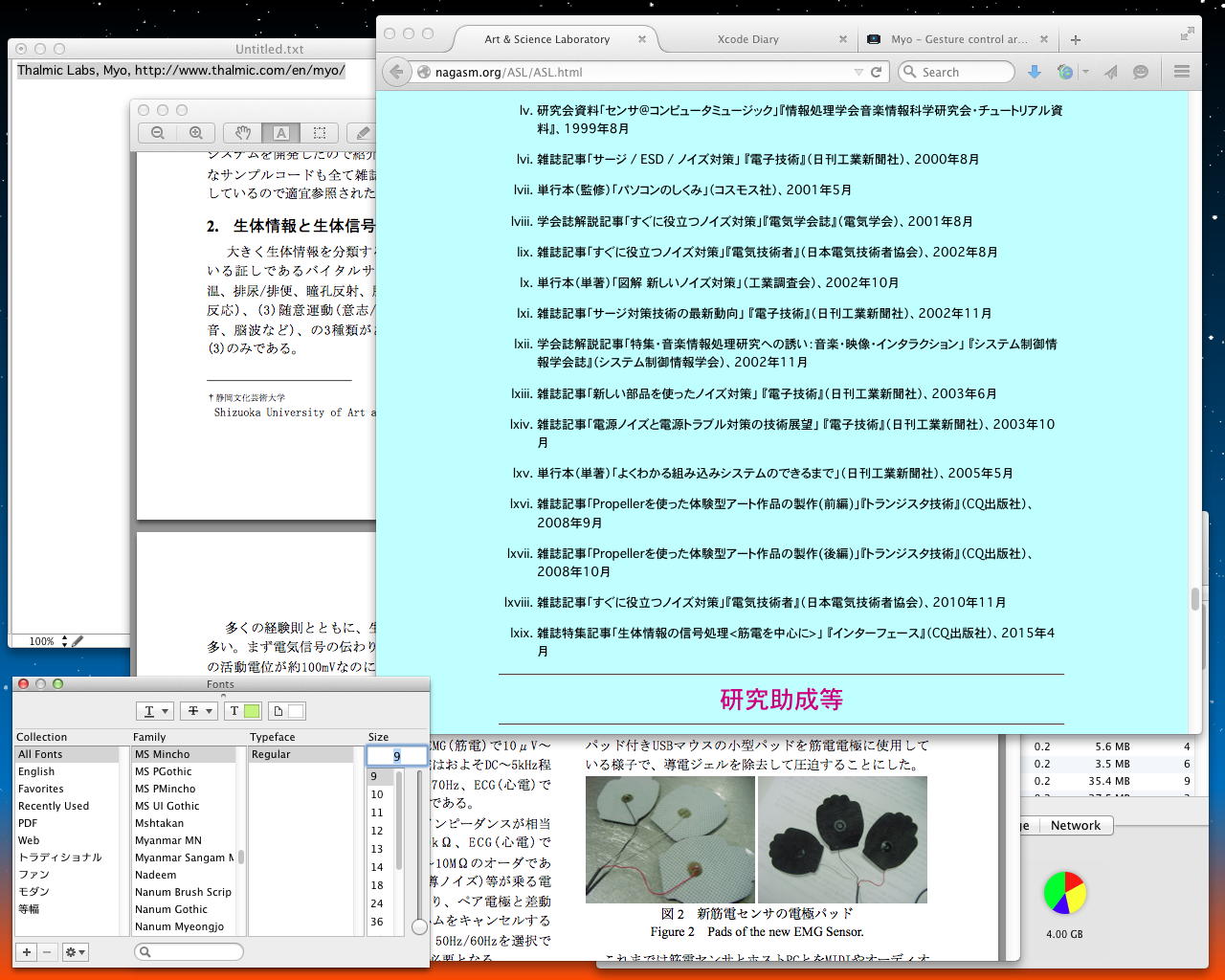Click the Firefox downloads arrow icon
Image resolution: width=1225 pixels, height=980 pixels.
1035,72
